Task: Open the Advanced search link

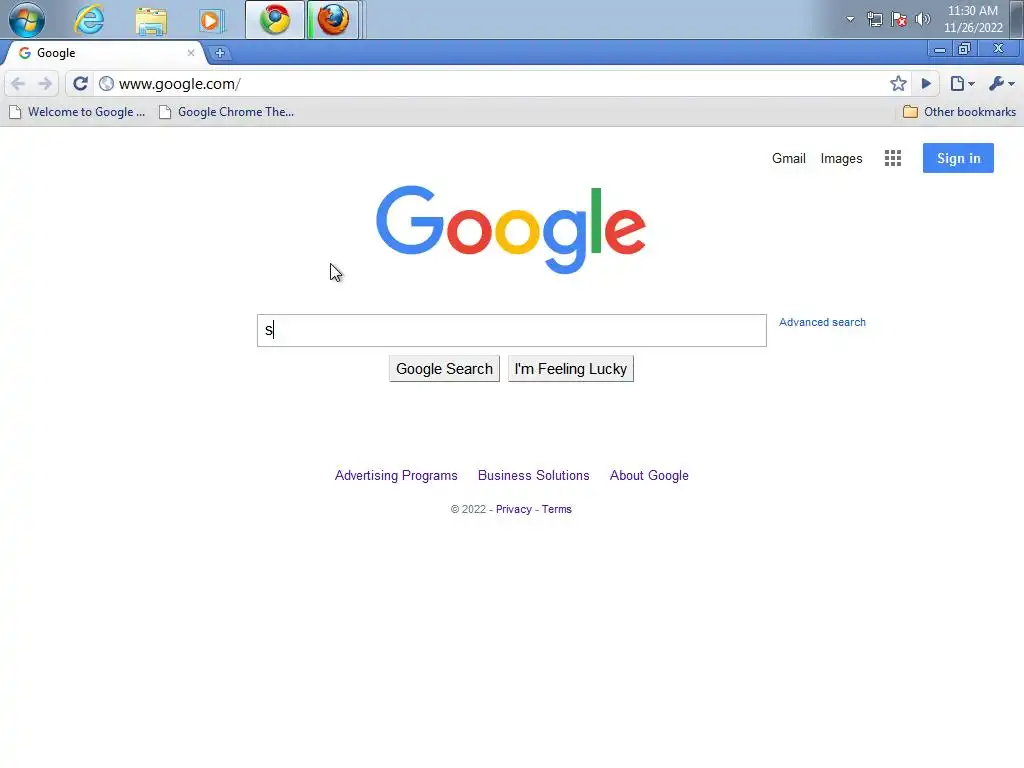Action: click(822, 322)
